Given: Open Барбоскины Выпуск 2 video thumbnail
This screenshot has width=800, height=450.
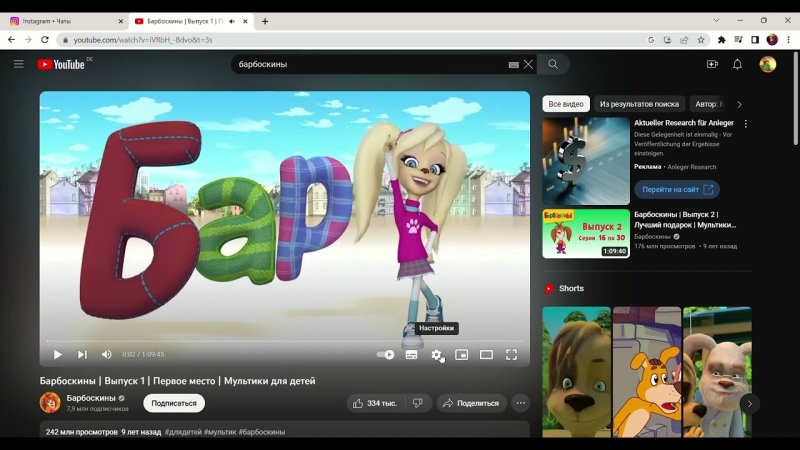Looking at the screenshot, I should (586, 233).
